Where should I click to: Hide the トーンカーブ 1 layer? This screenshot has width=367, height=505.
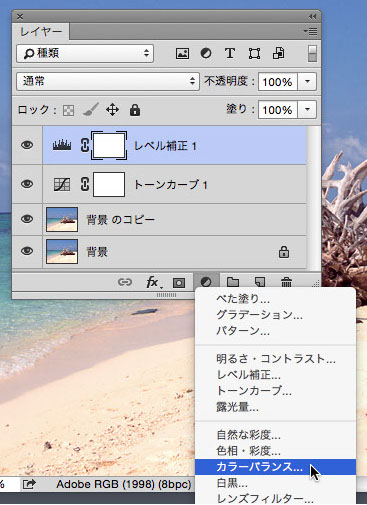pos(27,184)
